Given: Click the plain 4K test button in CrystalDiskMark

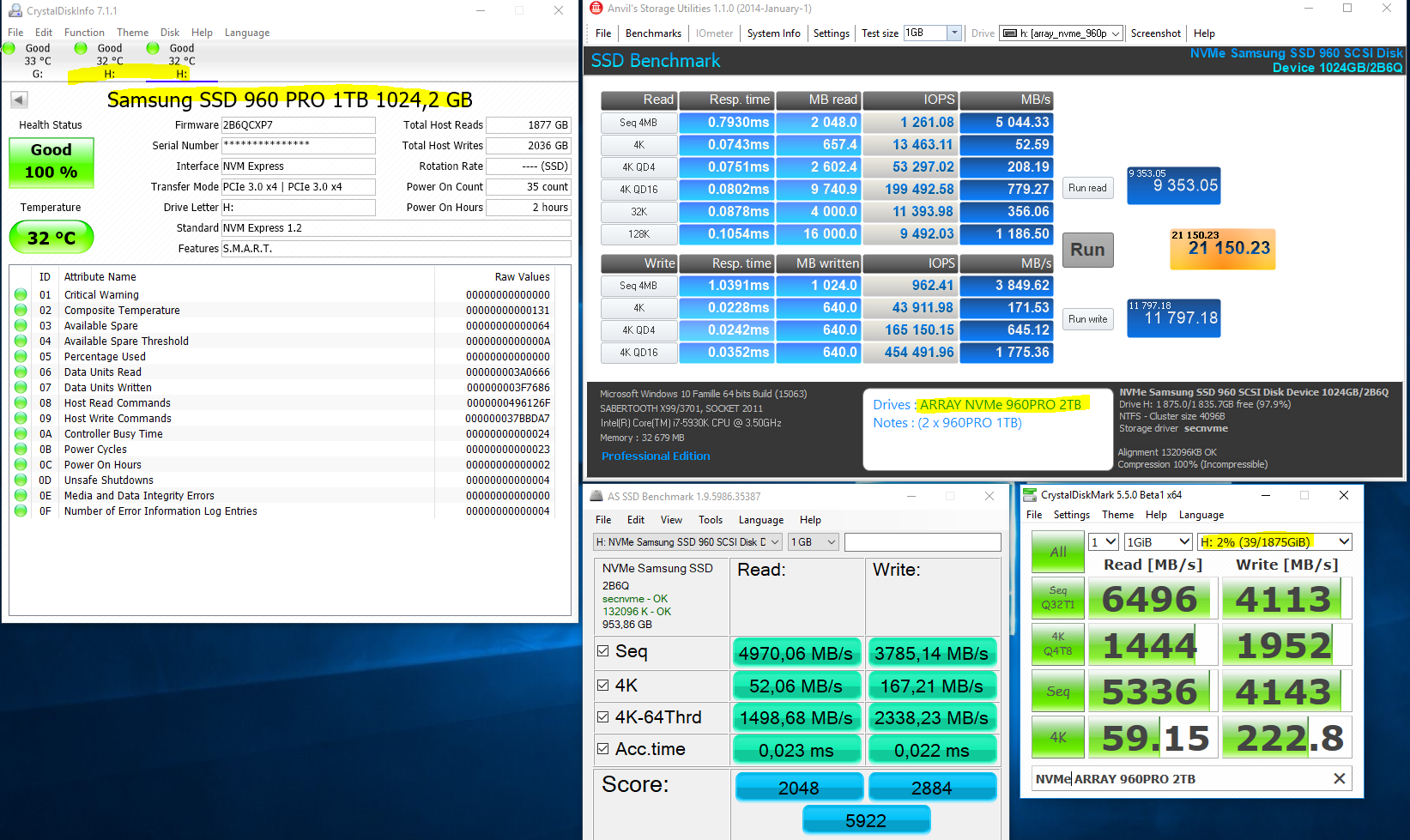Looking at the screenshot, I should click(1058, 737).
